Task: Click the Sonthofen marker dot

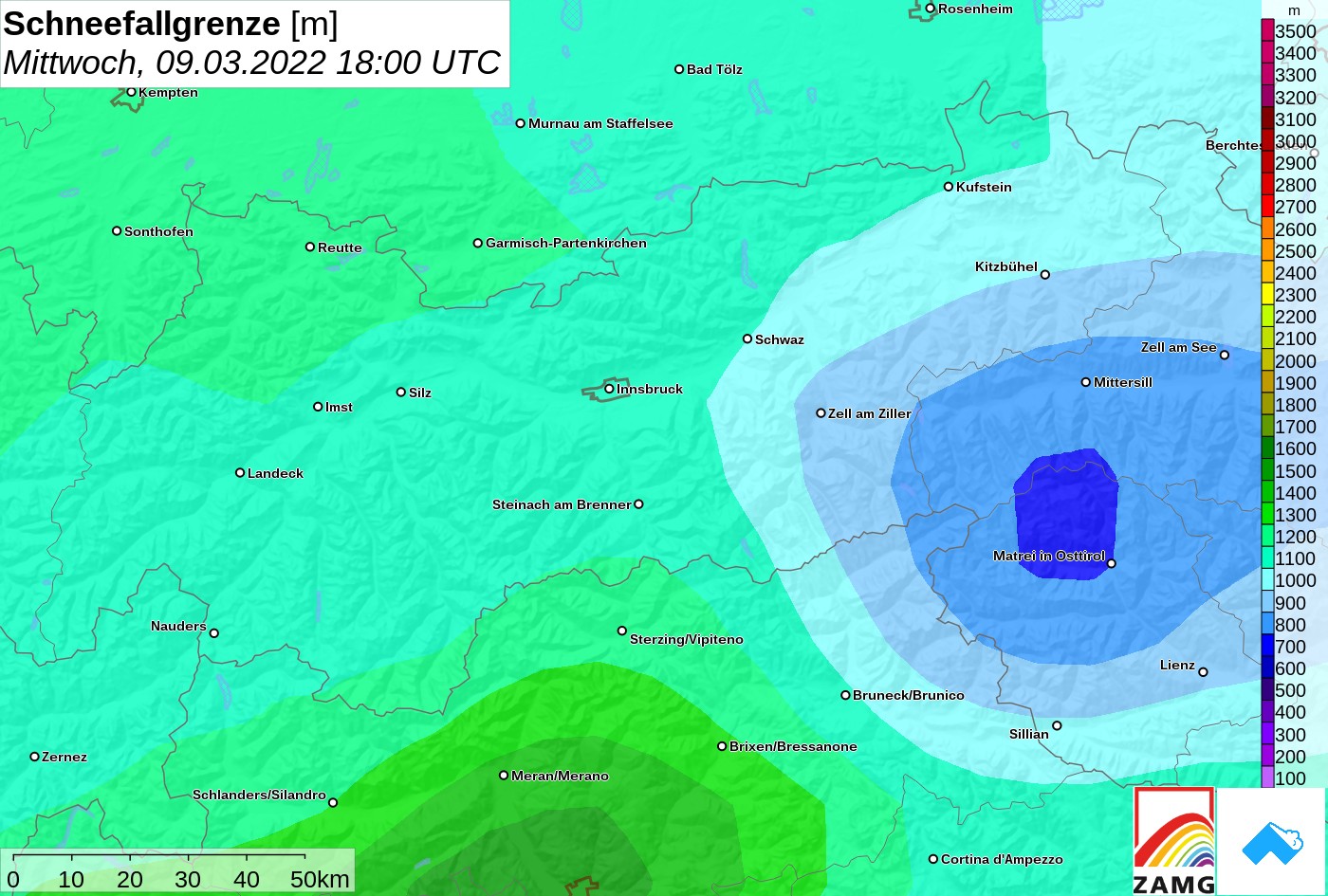Action: (x=117, y=231)
